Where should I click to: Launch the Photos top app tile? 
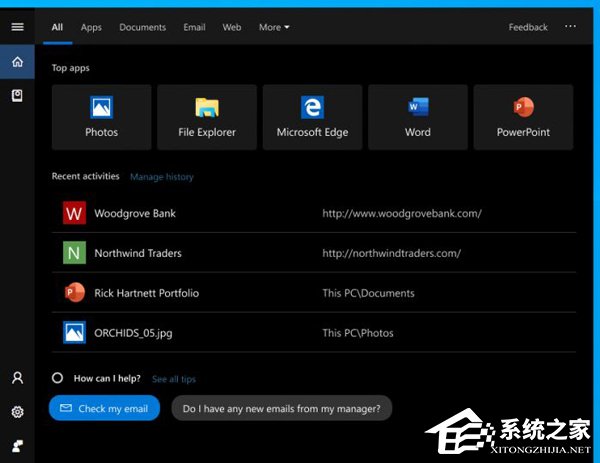[101, 117]
